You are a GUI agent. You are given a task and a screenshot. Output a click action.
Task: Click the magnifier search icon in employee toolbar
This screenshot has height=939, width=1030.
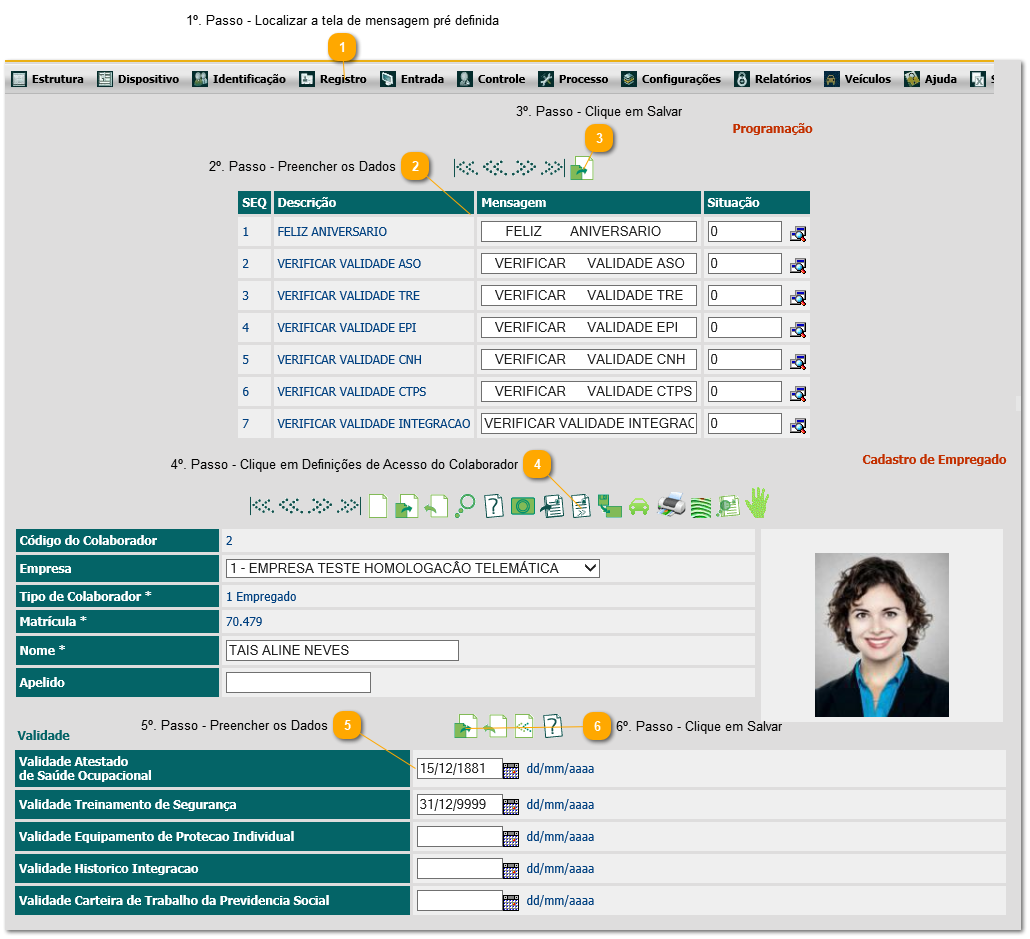(x=465, y=506)
